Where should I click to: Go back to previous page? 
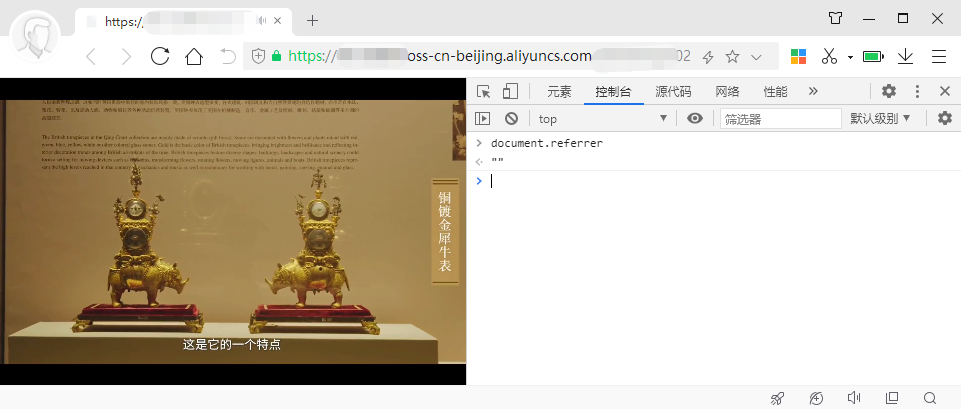(91, 57)
